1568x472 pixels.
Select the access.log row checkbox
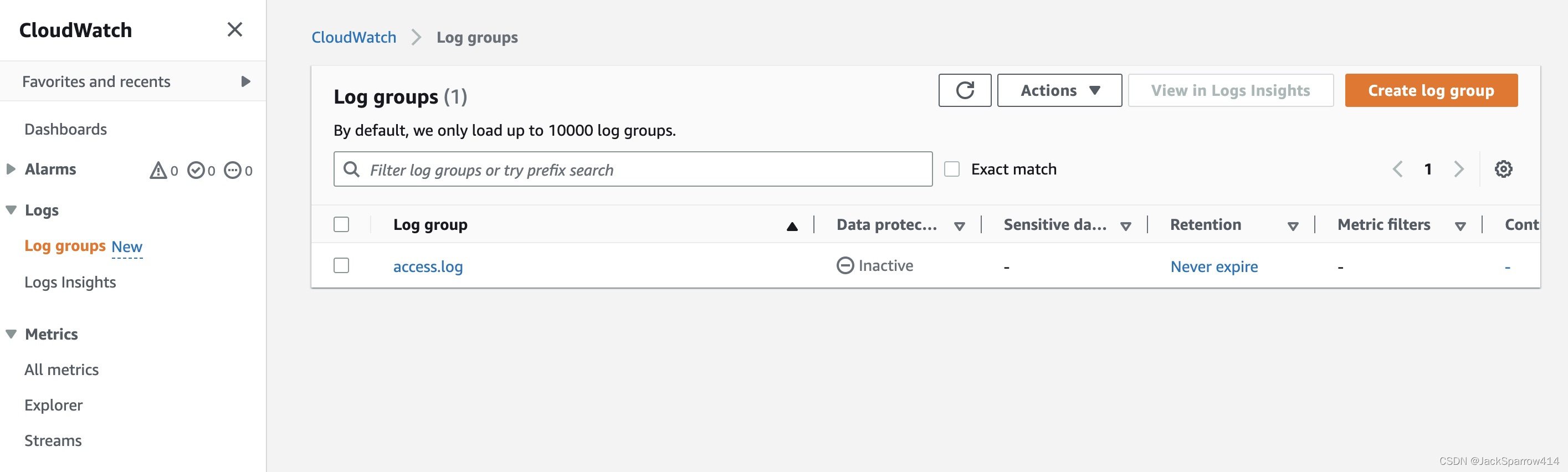(x=341, y=266)
